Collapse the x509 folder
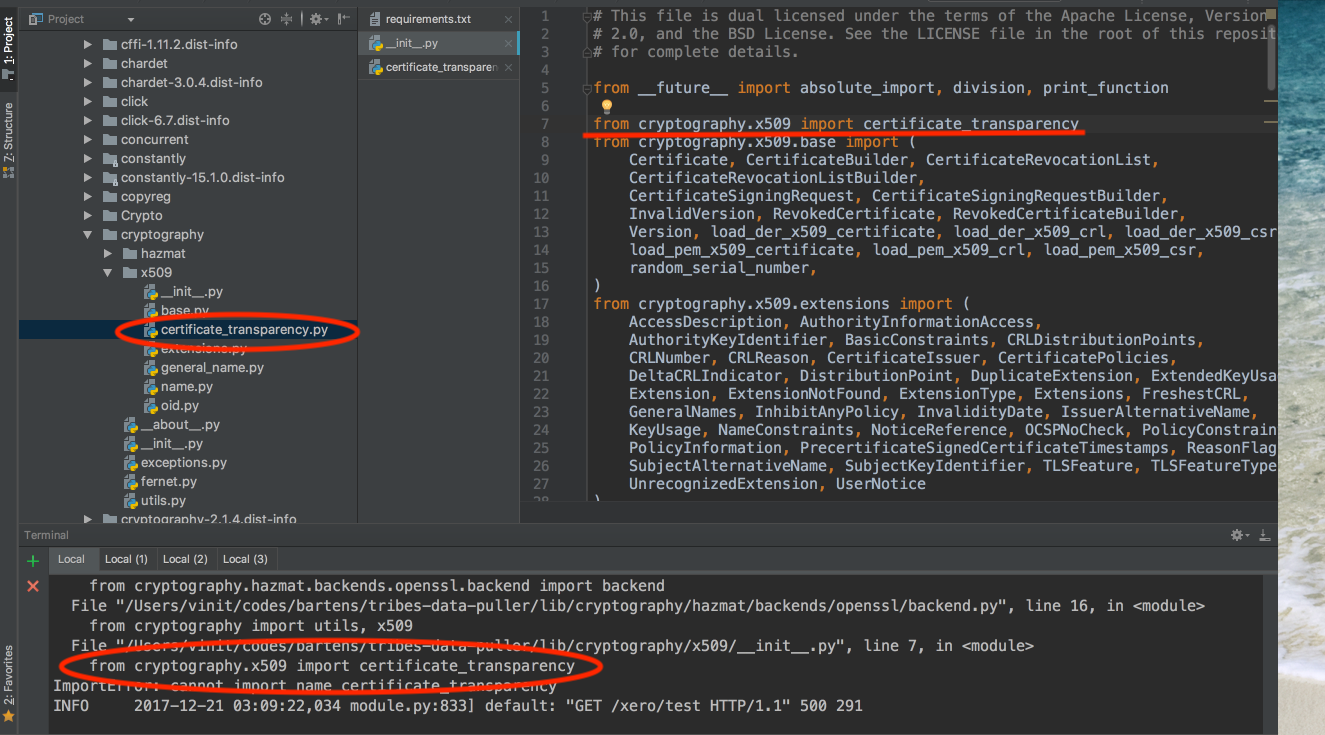The image size is (1325, 735). point(108,272)
